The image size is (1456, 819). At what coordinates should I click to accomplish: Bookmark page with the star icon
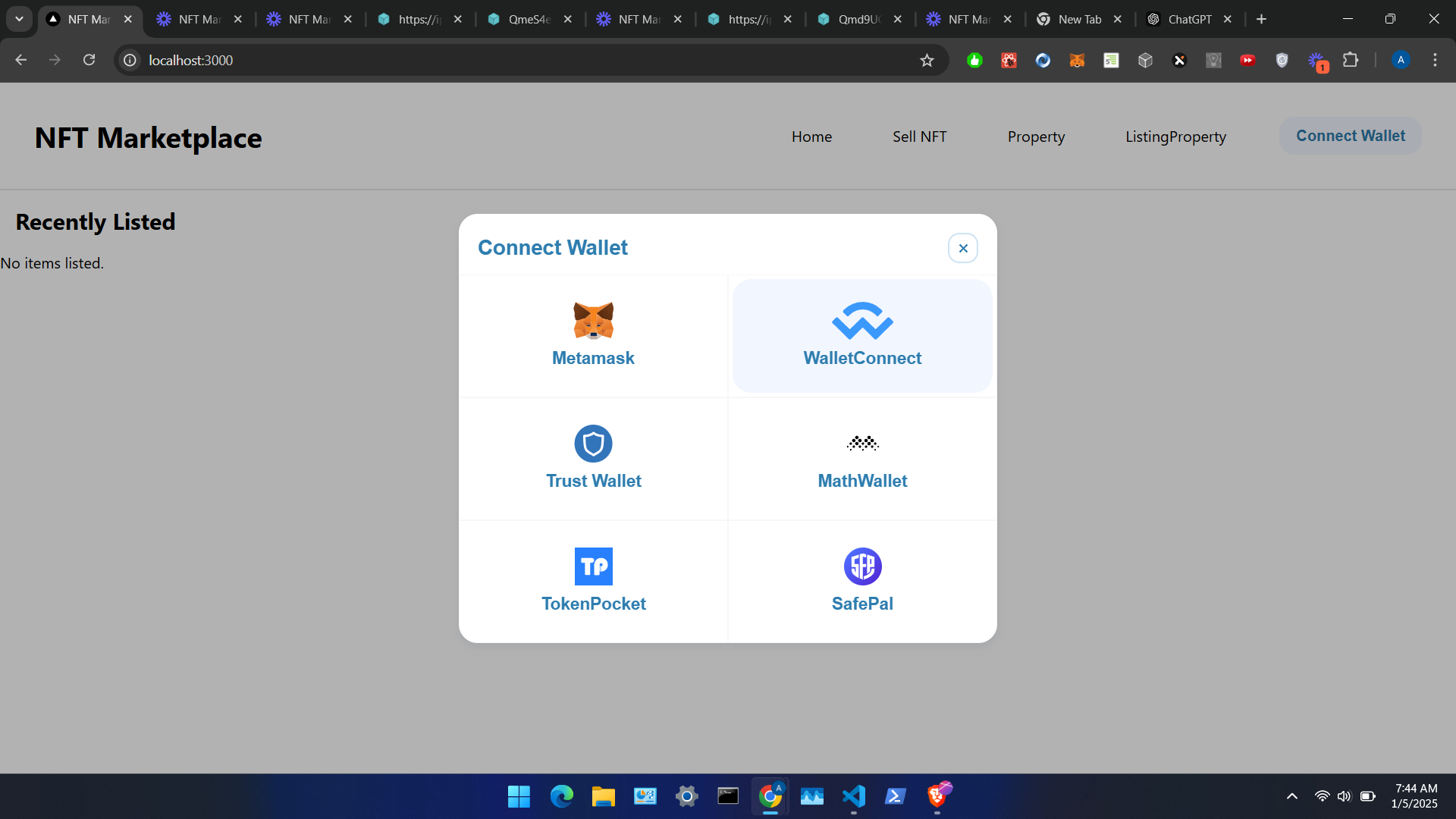coord(927,61)
